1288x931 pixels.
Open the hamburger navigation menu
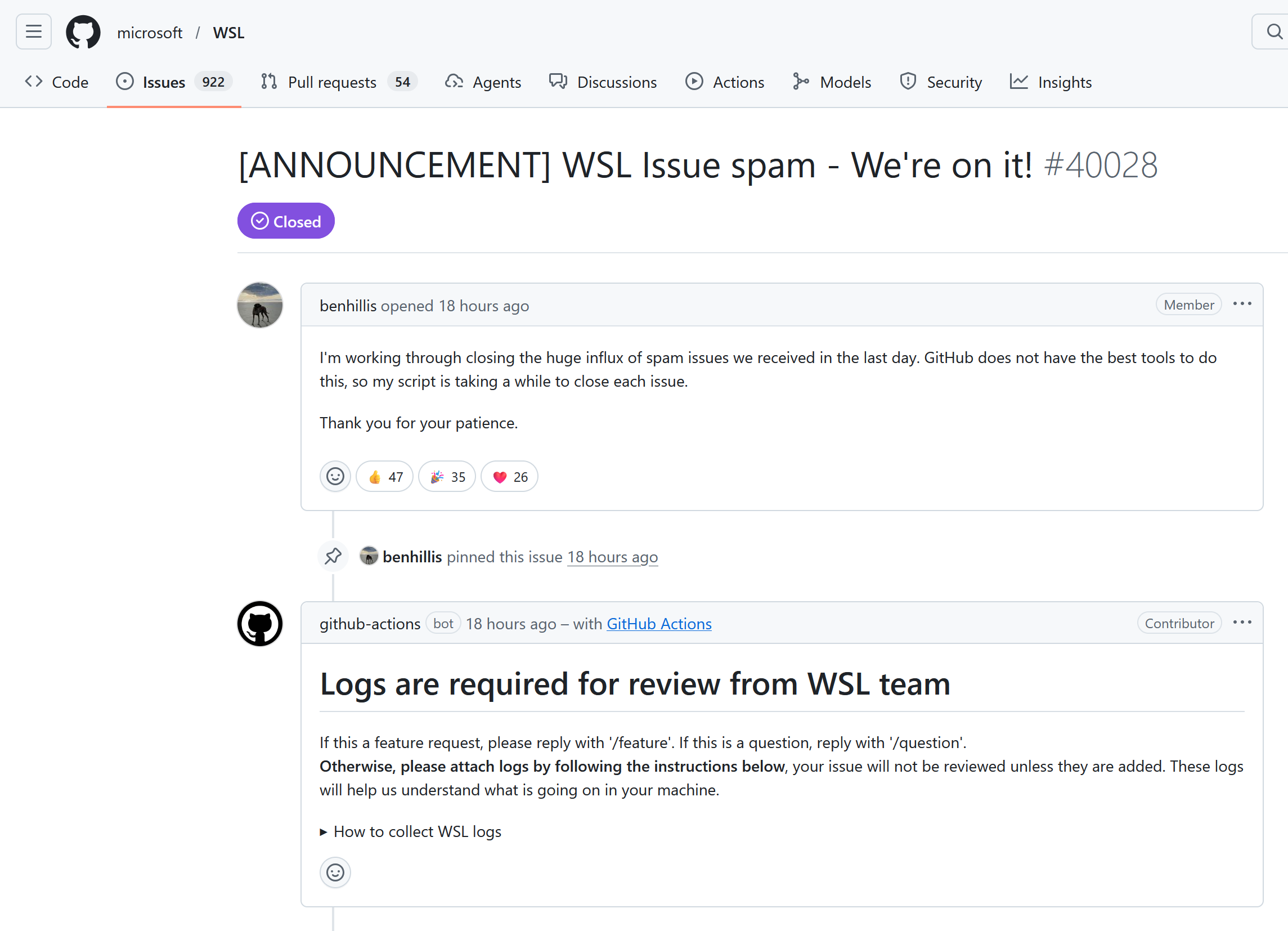[34, 32]
